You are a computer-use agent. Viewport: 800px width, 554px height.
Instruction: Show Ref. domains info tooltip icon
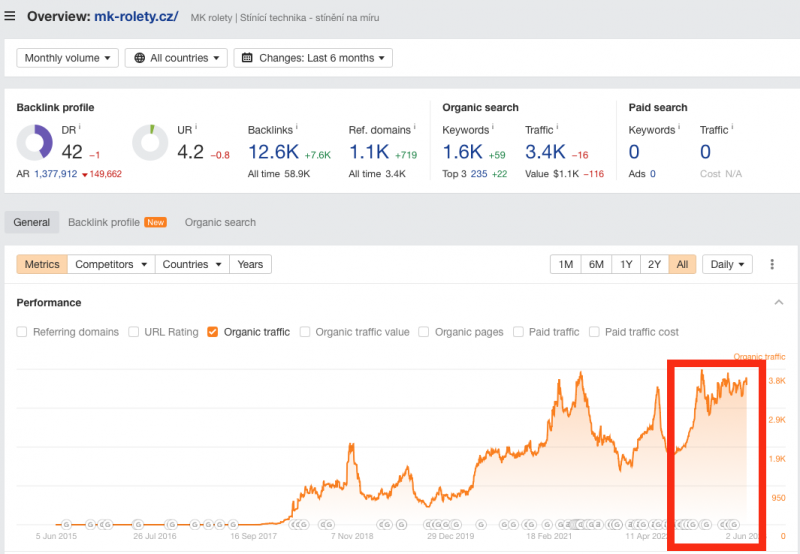pos(414,127)
